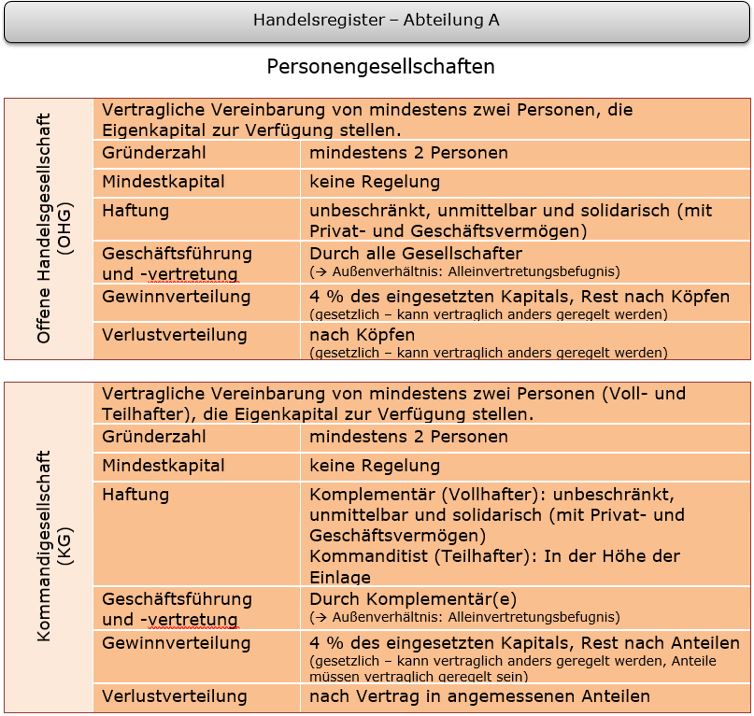Viewport: 754px width, 716px height.
Task: Click the "Personengesellschaften" heading
Action: [x=380, y=67]
